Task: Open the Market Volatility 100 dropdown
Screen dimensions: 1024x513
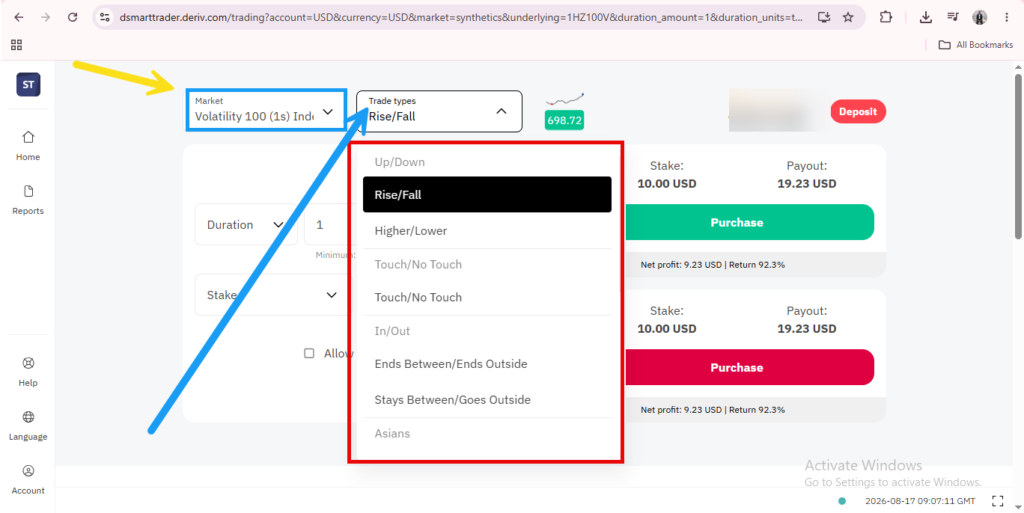Action: tap(265, 110)
